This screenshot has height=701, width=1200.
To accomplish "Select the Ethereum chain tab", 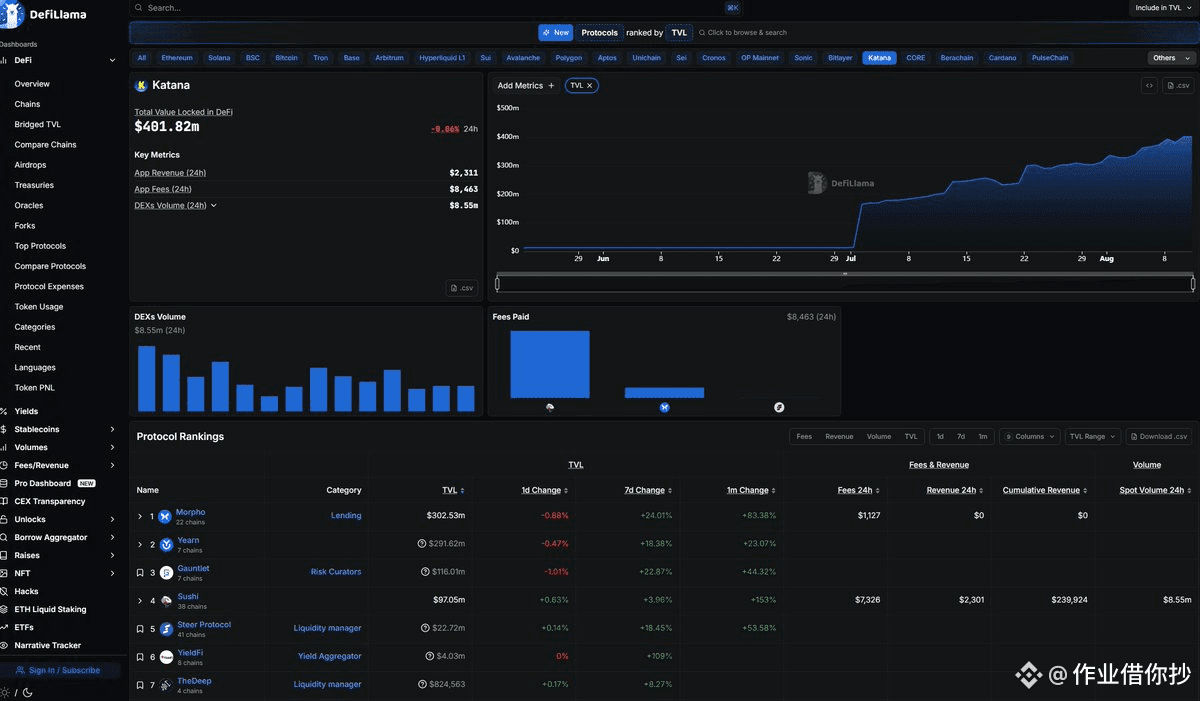I will tap(177, 58).
